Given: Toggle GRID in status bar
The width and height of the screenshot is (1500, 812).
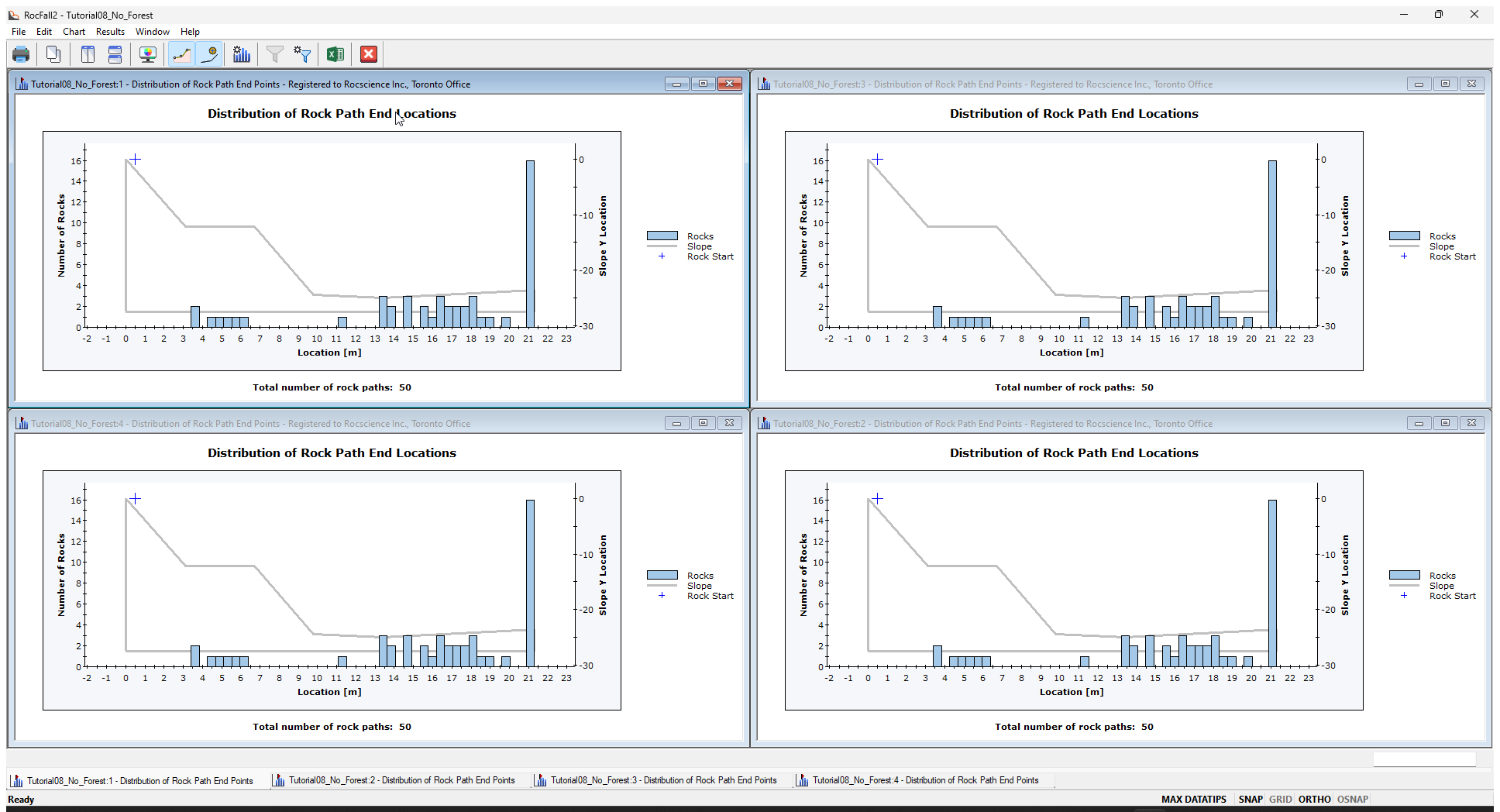Looking at the screenshot, I should tap(1280, 799).
